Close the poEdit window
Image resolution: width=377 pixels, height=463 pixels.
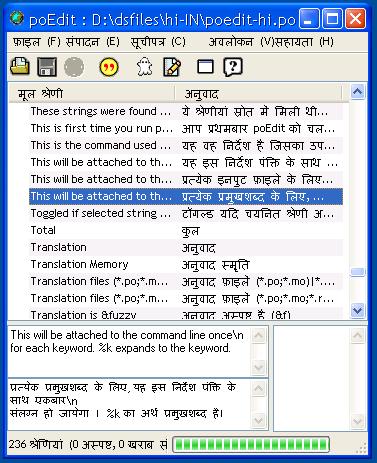tap(355, 18)
